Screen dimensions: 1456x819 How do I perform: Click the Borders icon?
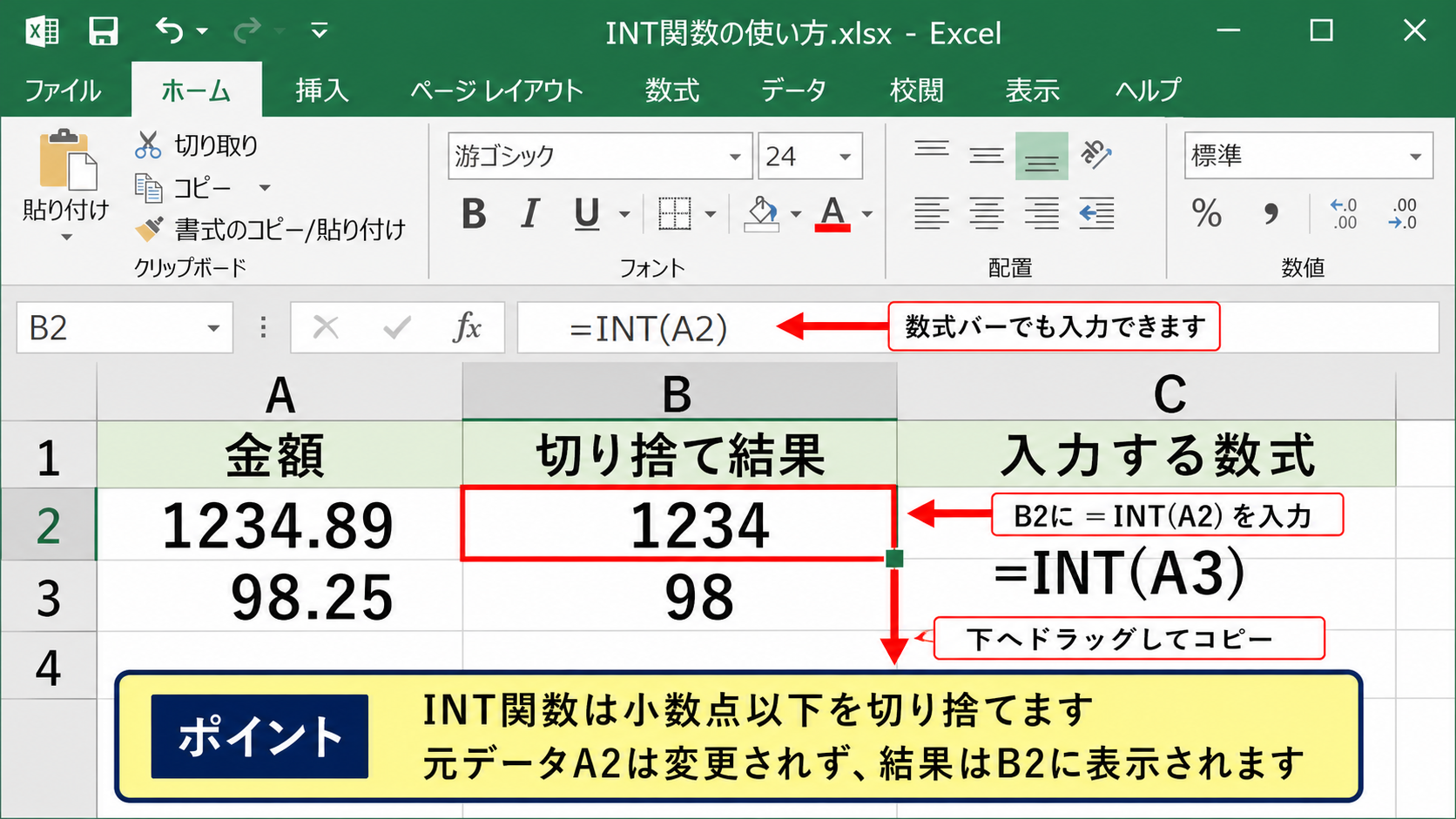pos(675,213)
